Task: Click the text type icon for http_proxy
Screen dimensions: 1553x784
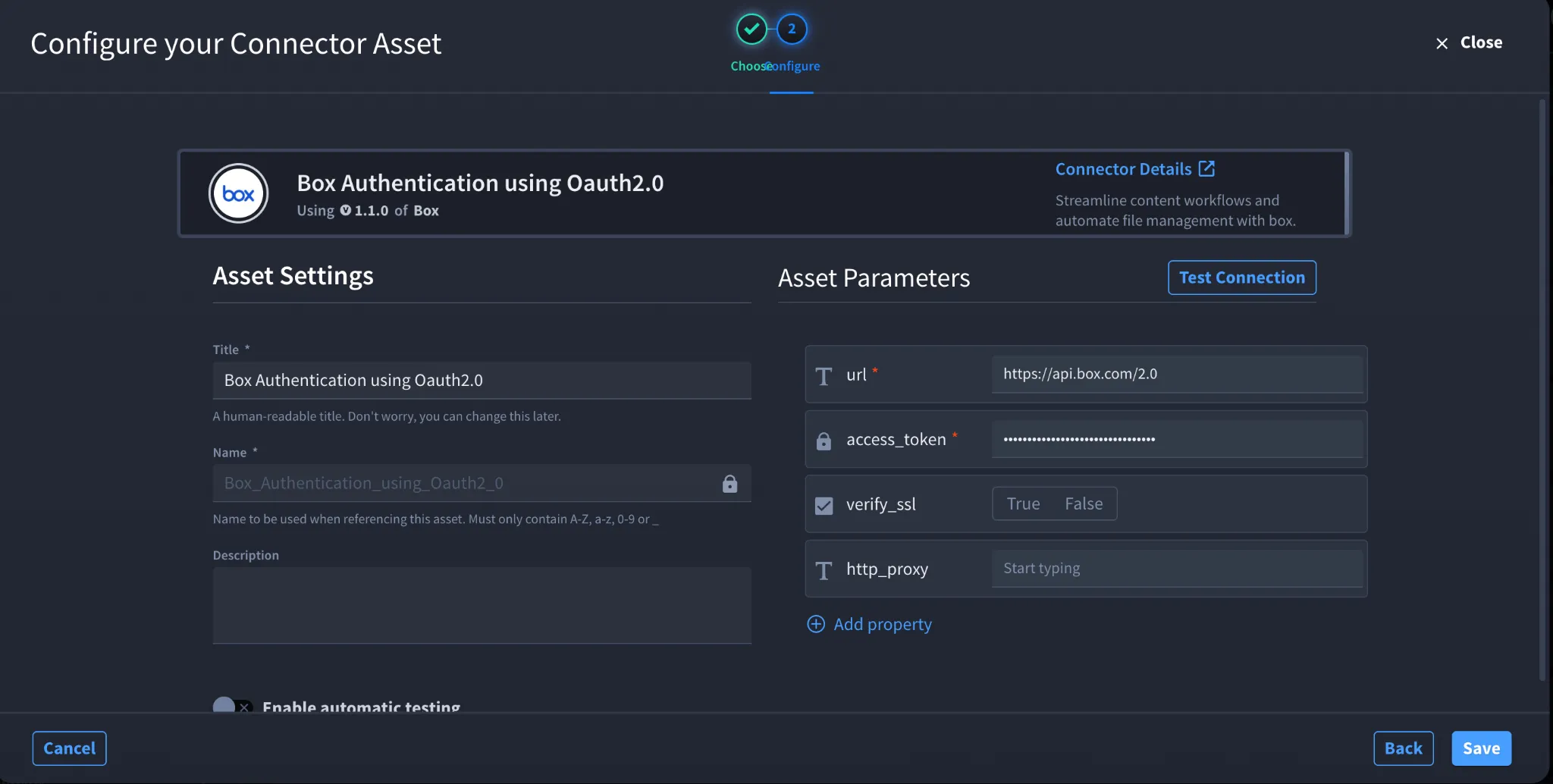Action: (824, 570)
